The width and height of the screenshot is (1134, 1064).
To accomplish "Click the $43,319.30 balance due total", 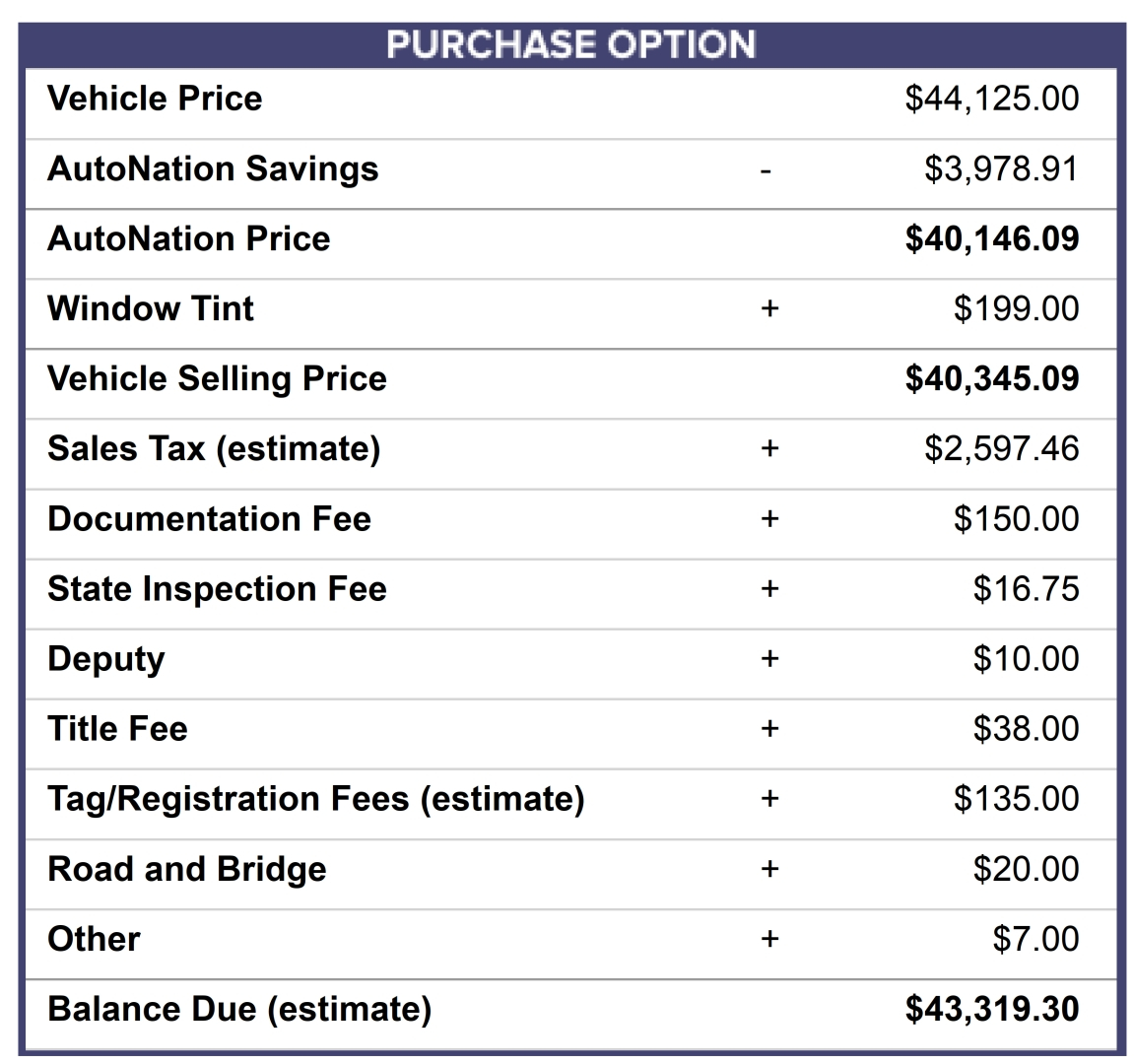I will coord(991,1009).
